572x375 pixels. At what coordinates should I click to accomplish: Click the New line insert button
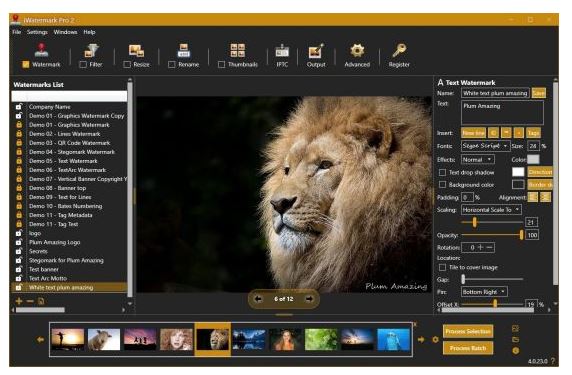tap(473, 133)
